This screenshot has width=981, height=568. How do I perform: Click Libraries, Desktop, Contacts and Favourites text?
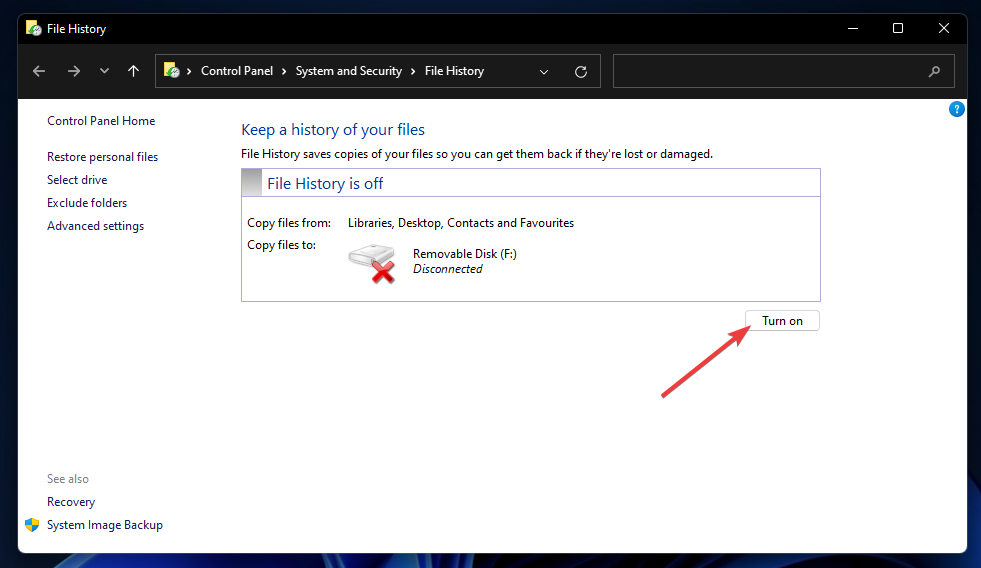460,223
